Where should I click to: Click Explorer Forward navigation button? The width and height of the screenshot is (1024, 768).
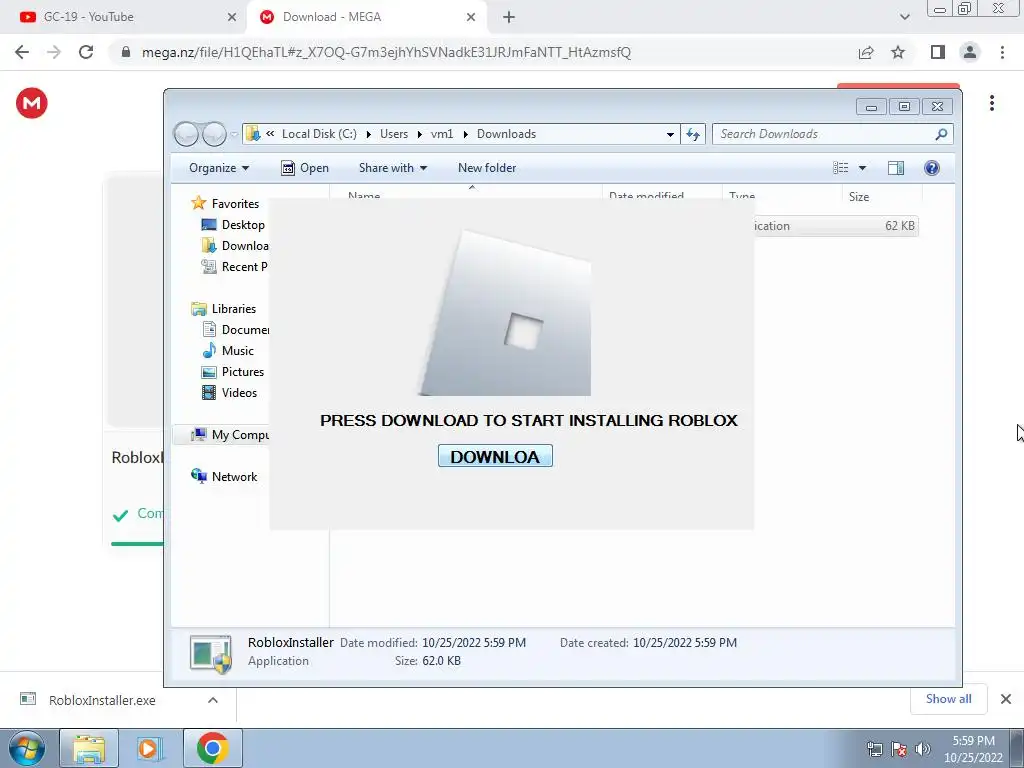[x=214, y=134]
